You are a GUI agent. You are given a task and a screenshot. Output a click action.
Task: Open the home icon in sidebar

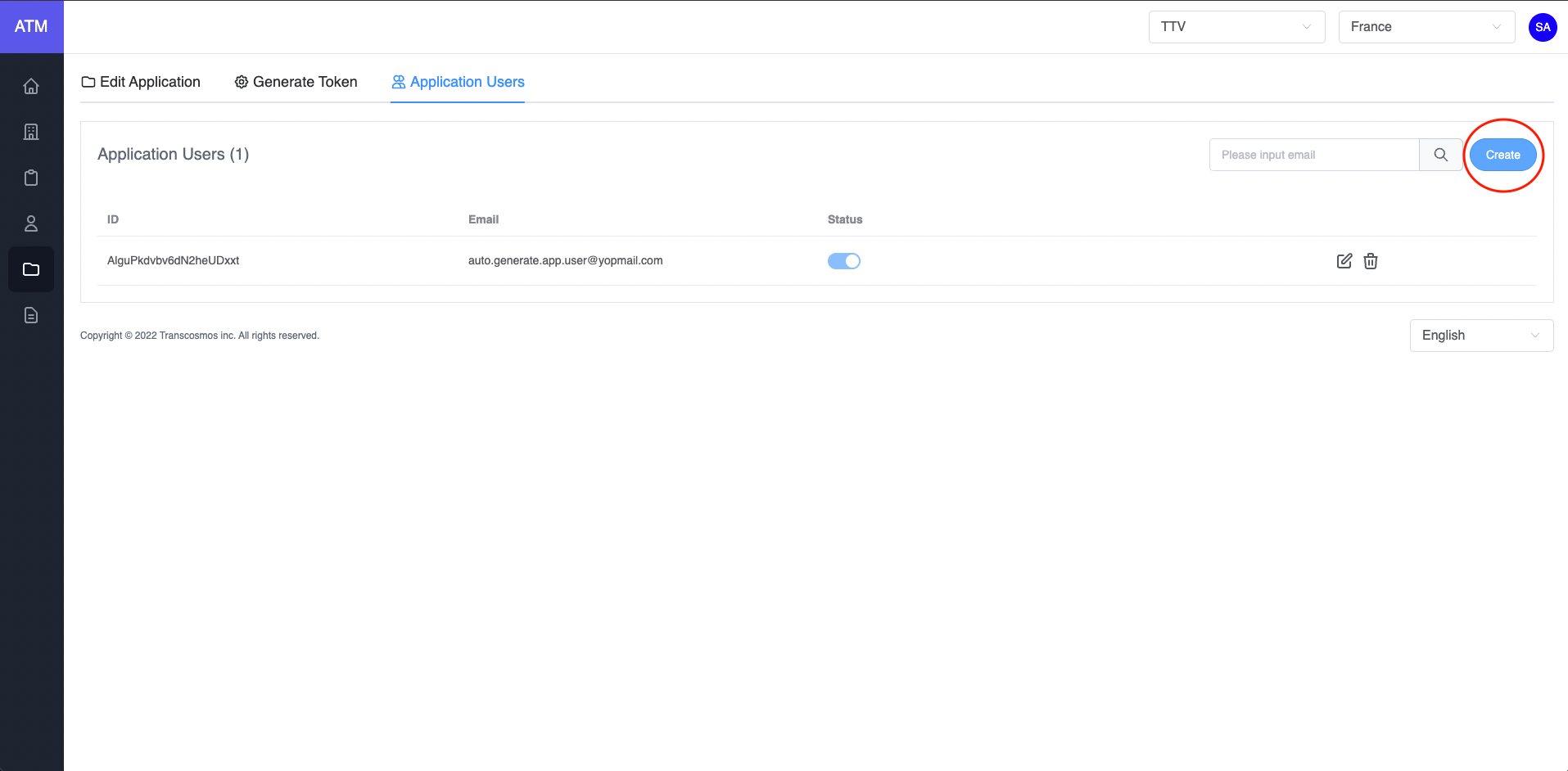[x=31, y=86]
